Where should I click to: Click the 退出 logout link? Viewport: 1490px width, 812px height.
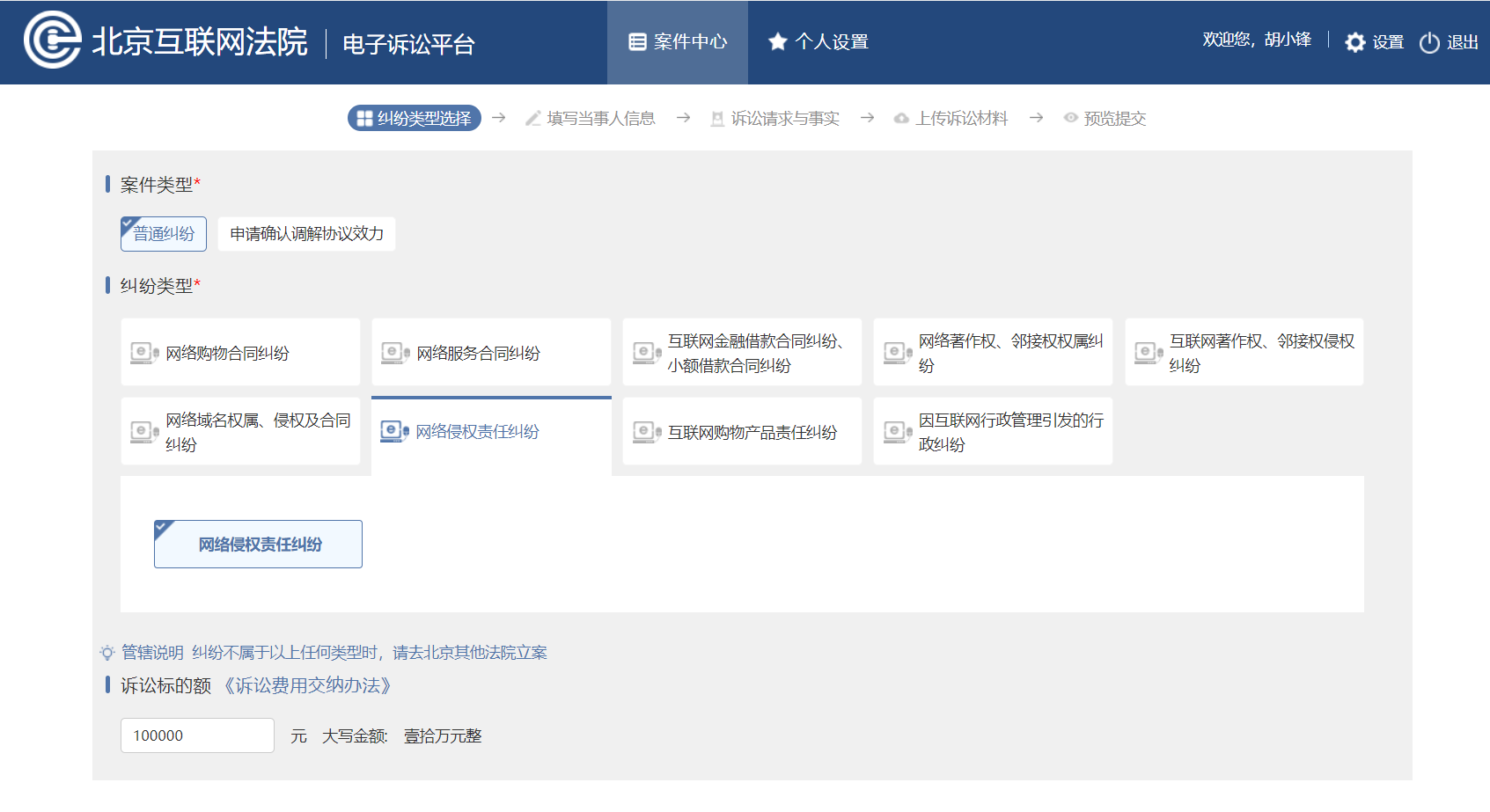click(1462, 42)
